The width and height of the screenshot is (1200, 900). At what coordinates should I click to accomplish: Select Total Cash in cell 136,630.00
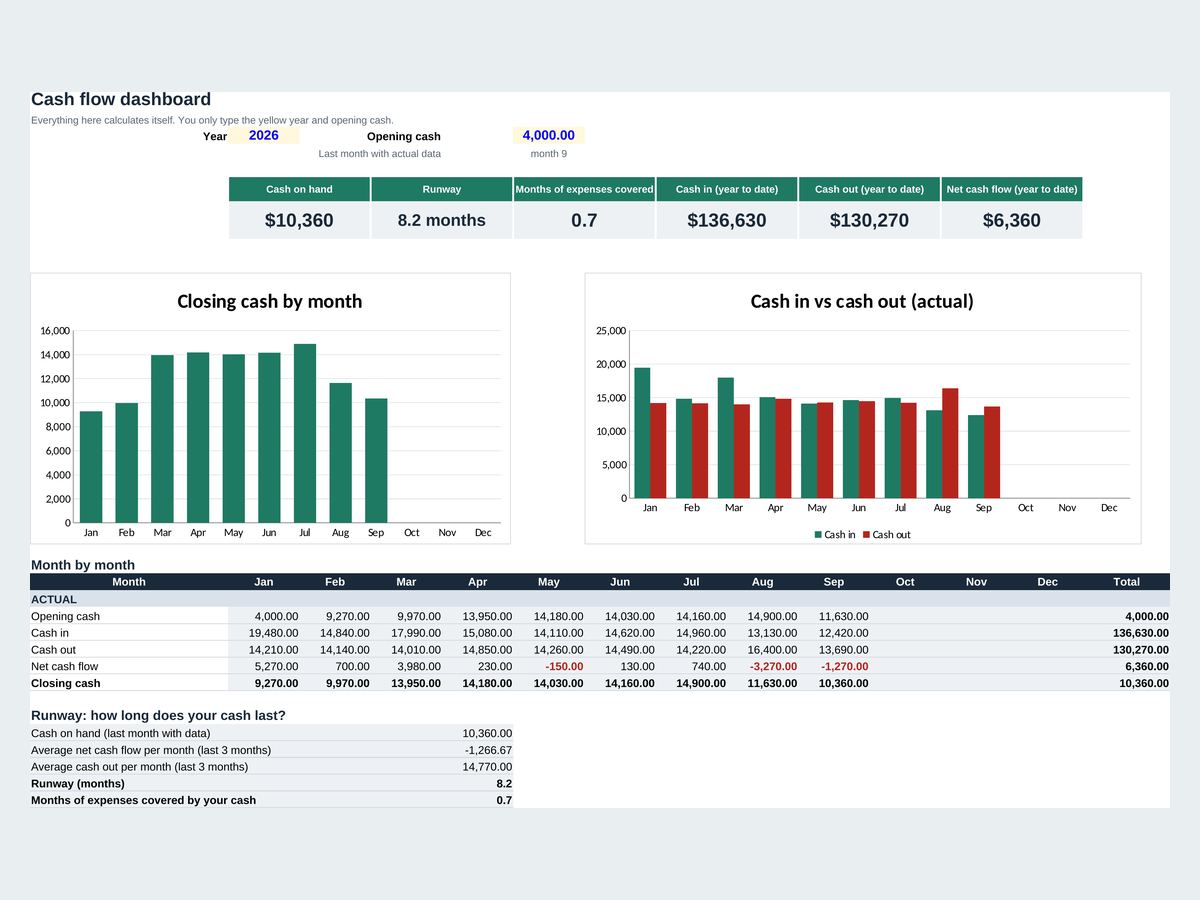[1126, 633]
